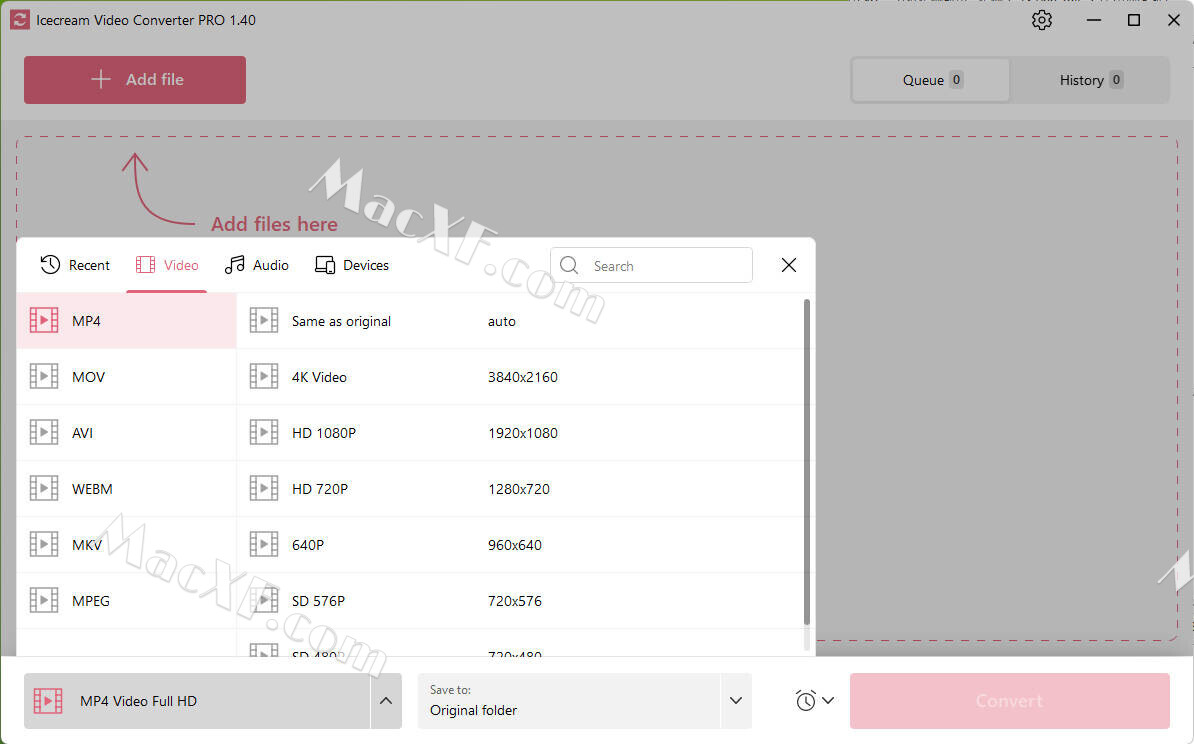The image size is (1194, 744).
Task: Switch to the Recent tab
Action: tap(75, 265)
